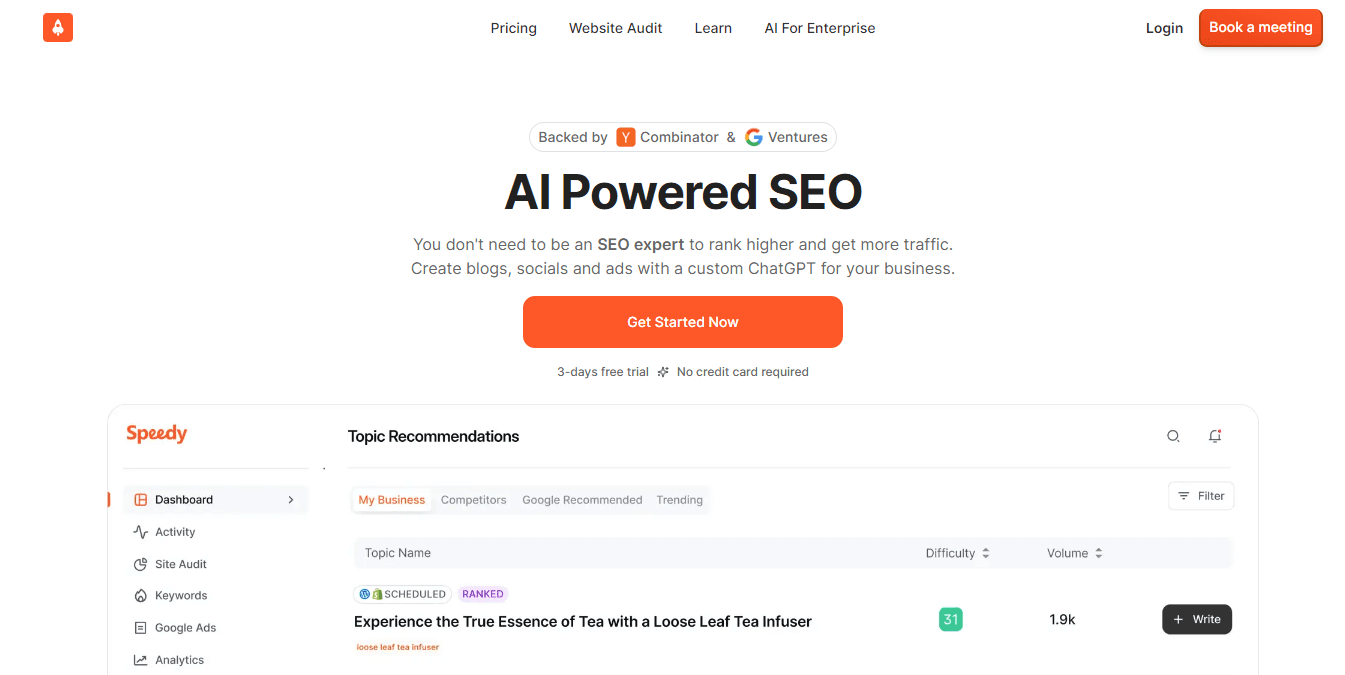Switch to the Google Recommended tab
This screenshot has width=1345, height=675.
pyautogui.click(x=582, y=500)
